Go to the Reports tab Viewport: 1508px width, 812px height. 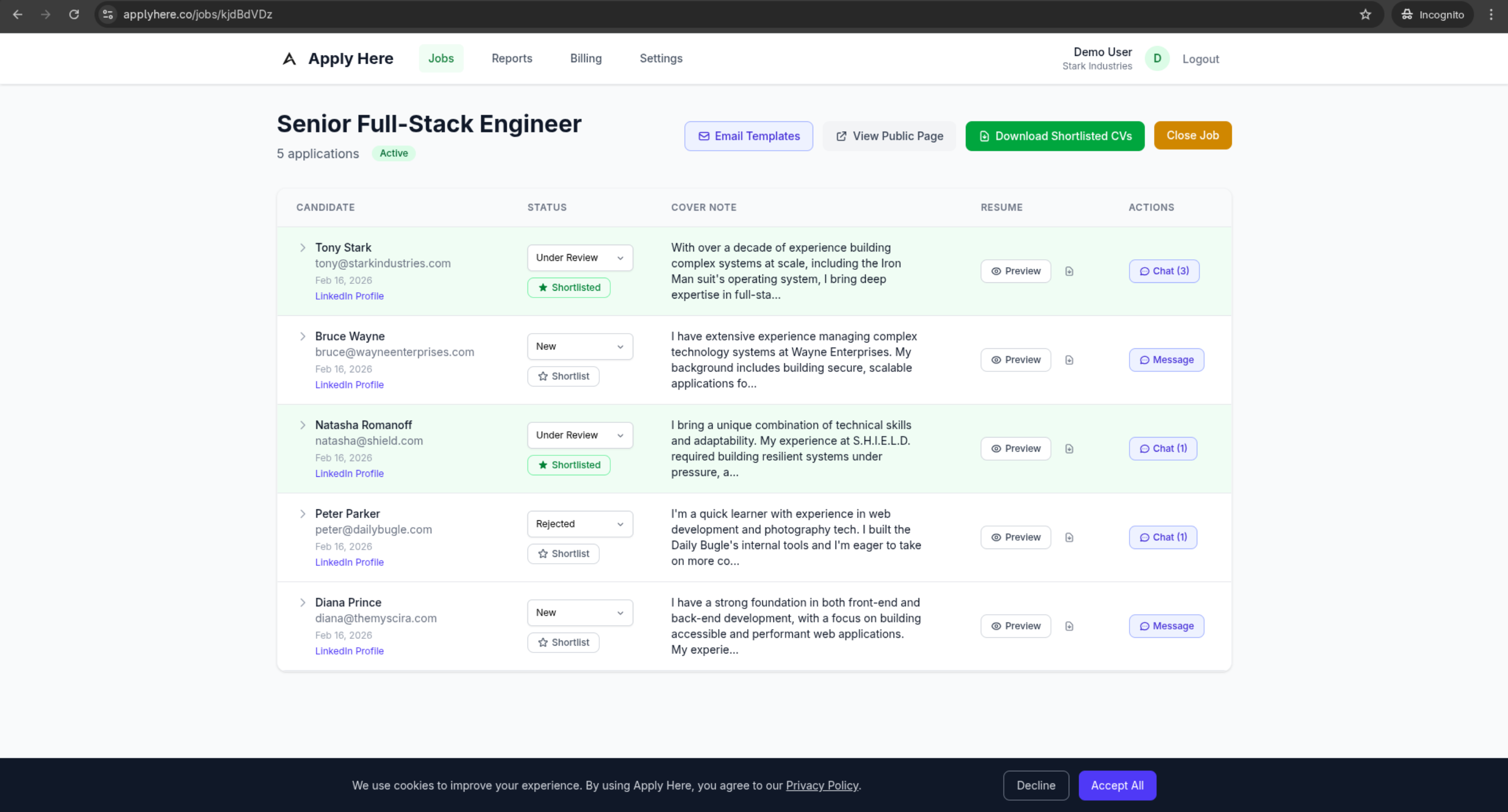tap(511, 59)
